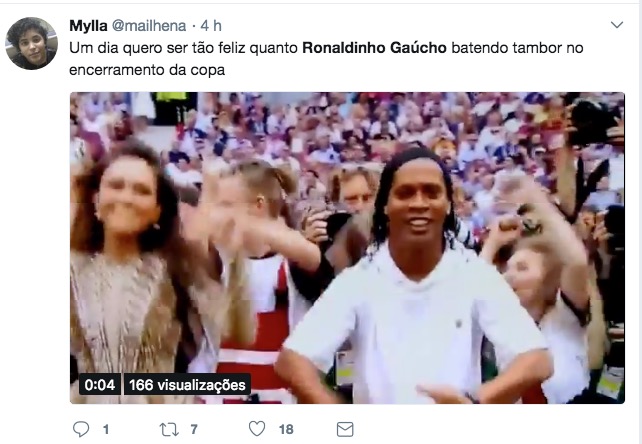Image resolution: width=642 pixels, height=444 pixels.
Task: Click the like count number 18
Action: [286, 429]
